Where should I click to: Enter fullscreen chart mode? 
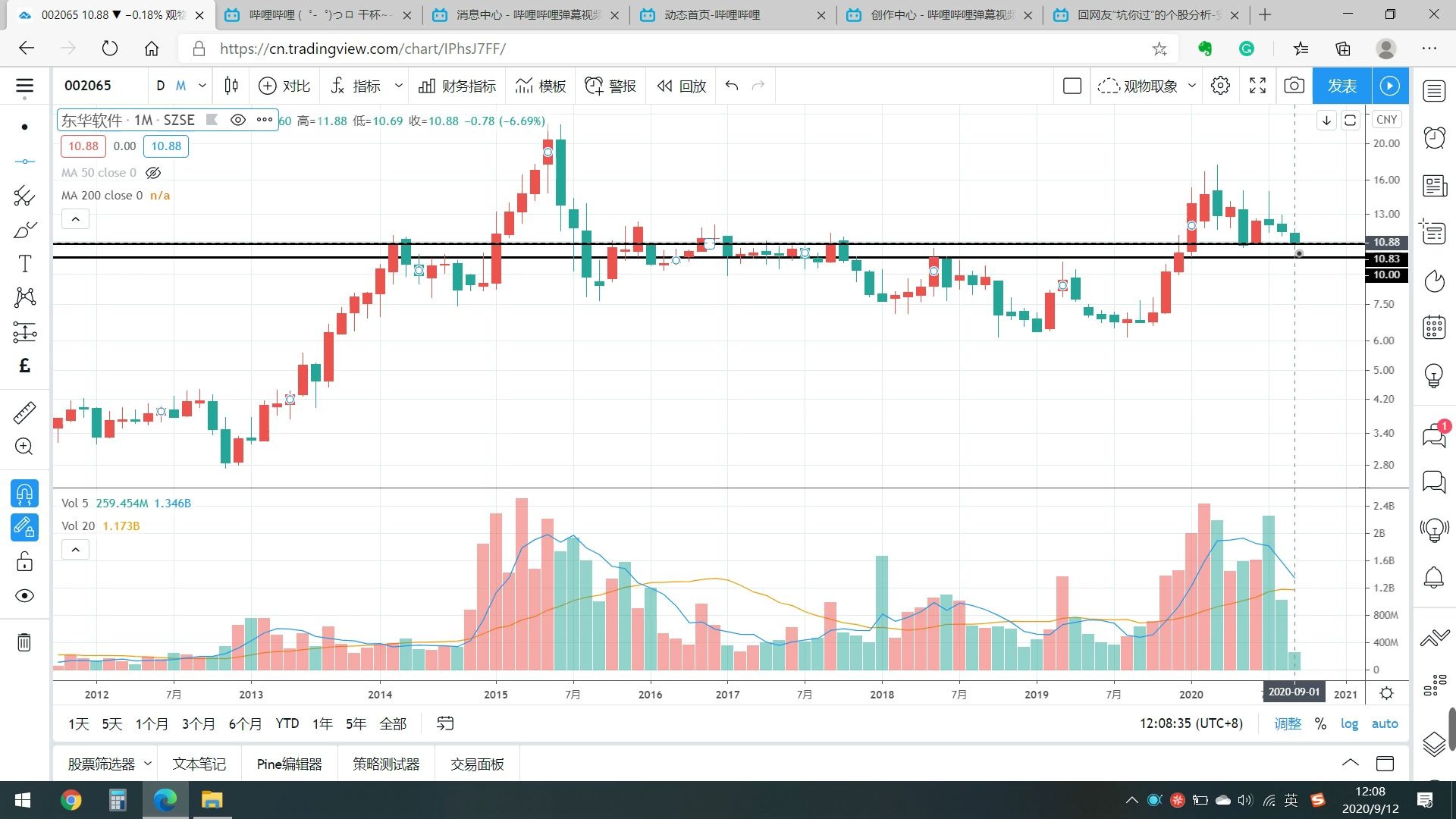click(x=1257, y=86)
